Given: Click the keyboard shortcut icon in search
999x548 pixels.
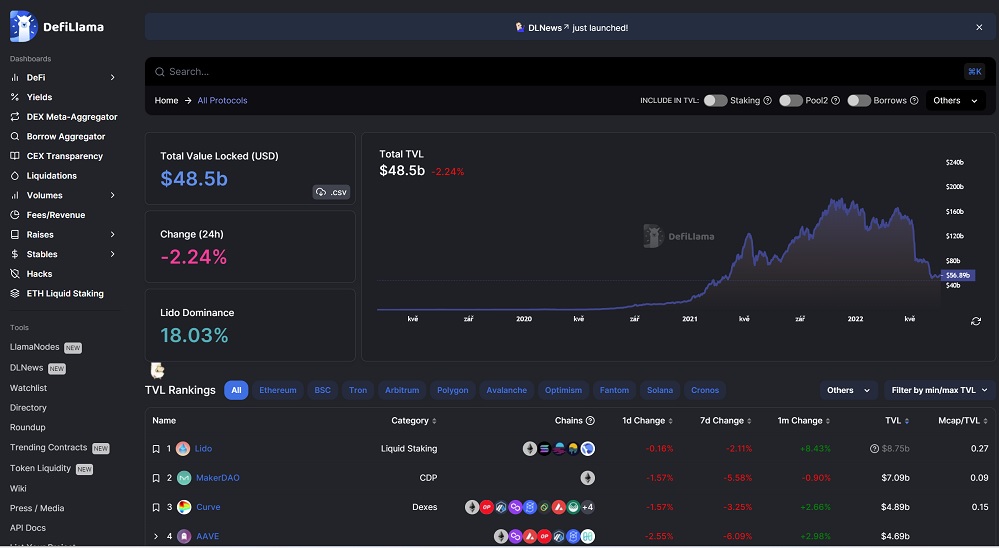Looking at the screenshot, I should coord(974,72).
